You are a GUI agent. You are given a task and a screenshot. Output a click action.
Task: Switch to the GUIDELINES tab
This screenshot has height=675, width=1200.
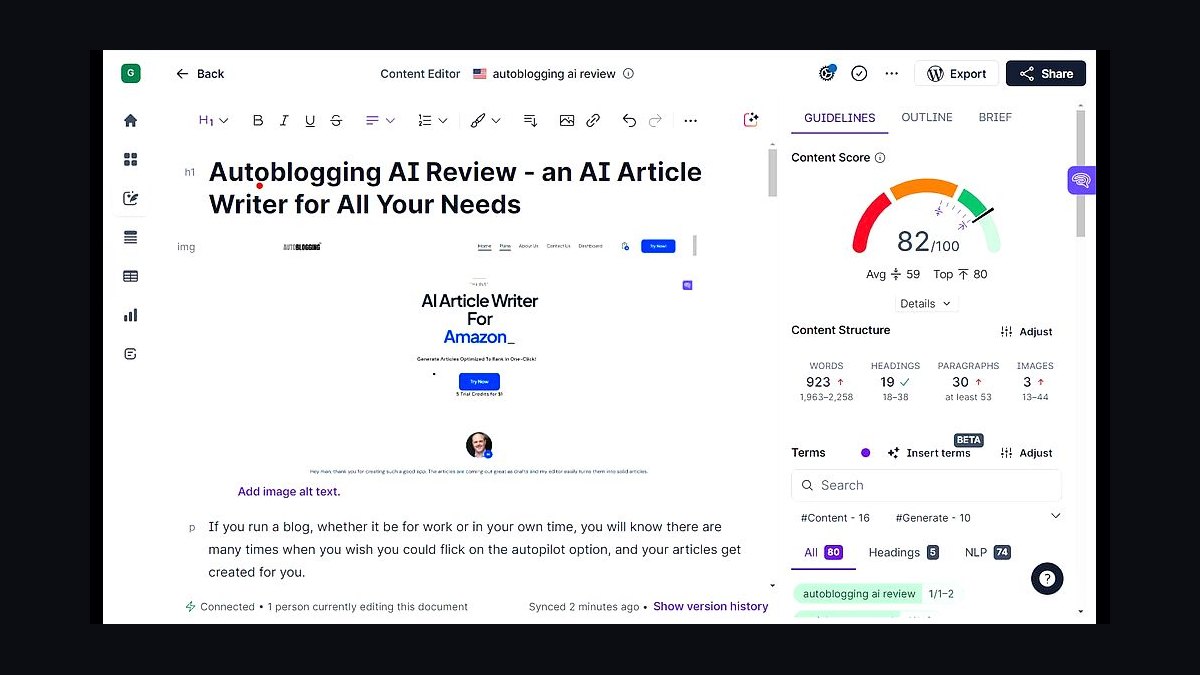840,118
